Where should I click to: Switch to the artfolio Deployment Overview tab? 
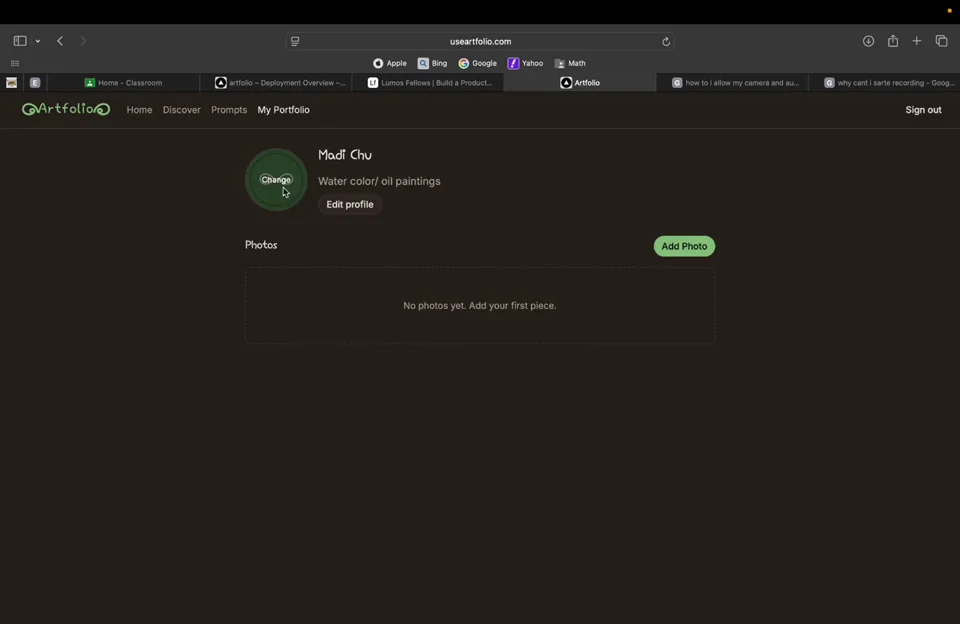(276, 83)
